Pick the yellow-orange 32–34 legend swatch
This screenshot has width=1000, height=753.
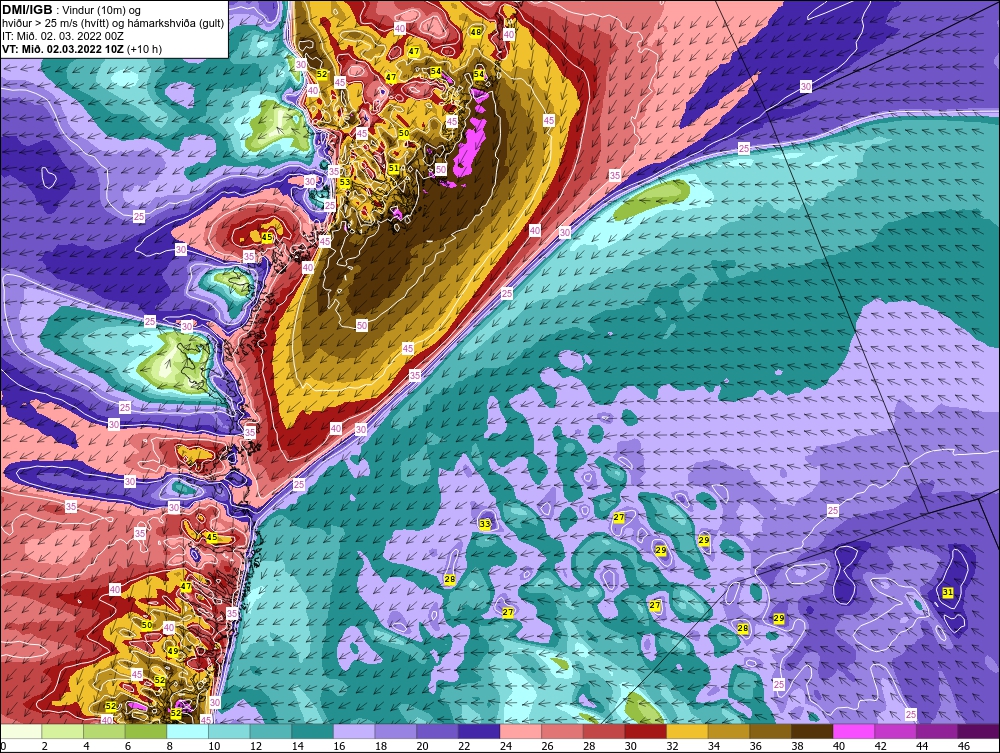click(x=687, y=731)
